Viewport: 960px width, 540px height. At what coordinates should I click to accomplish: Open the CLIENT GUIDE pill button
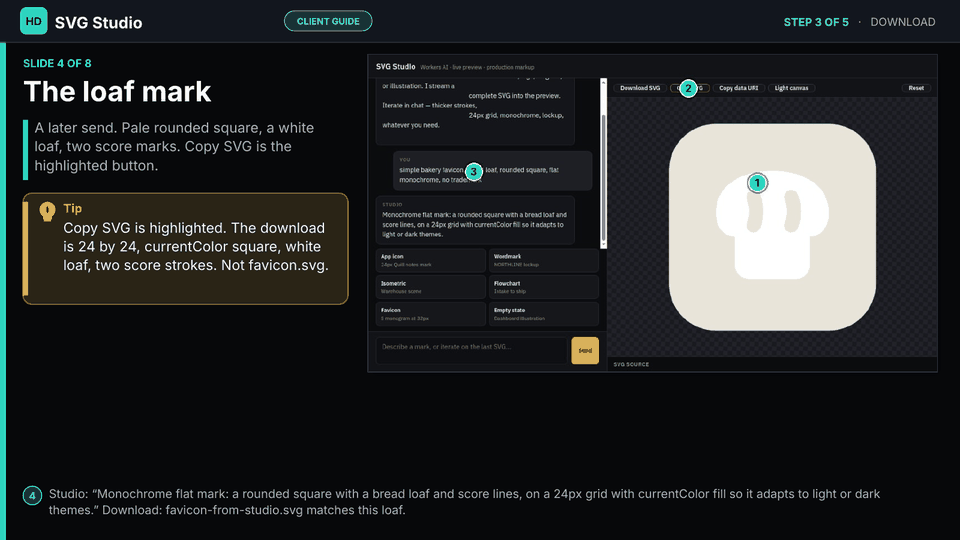328,21
